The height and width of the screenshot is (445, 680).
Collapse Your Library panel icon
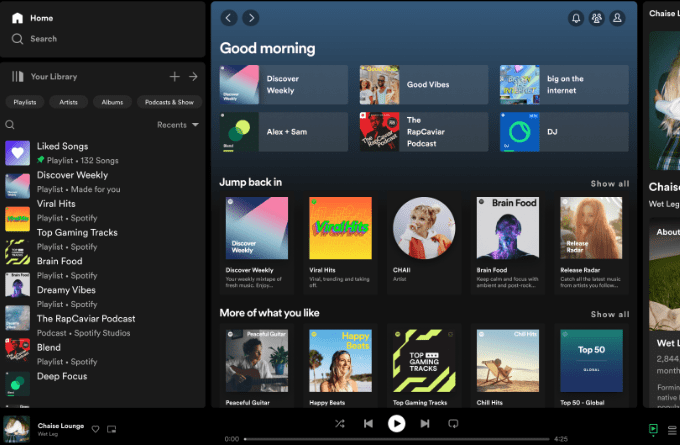point(17,77)
